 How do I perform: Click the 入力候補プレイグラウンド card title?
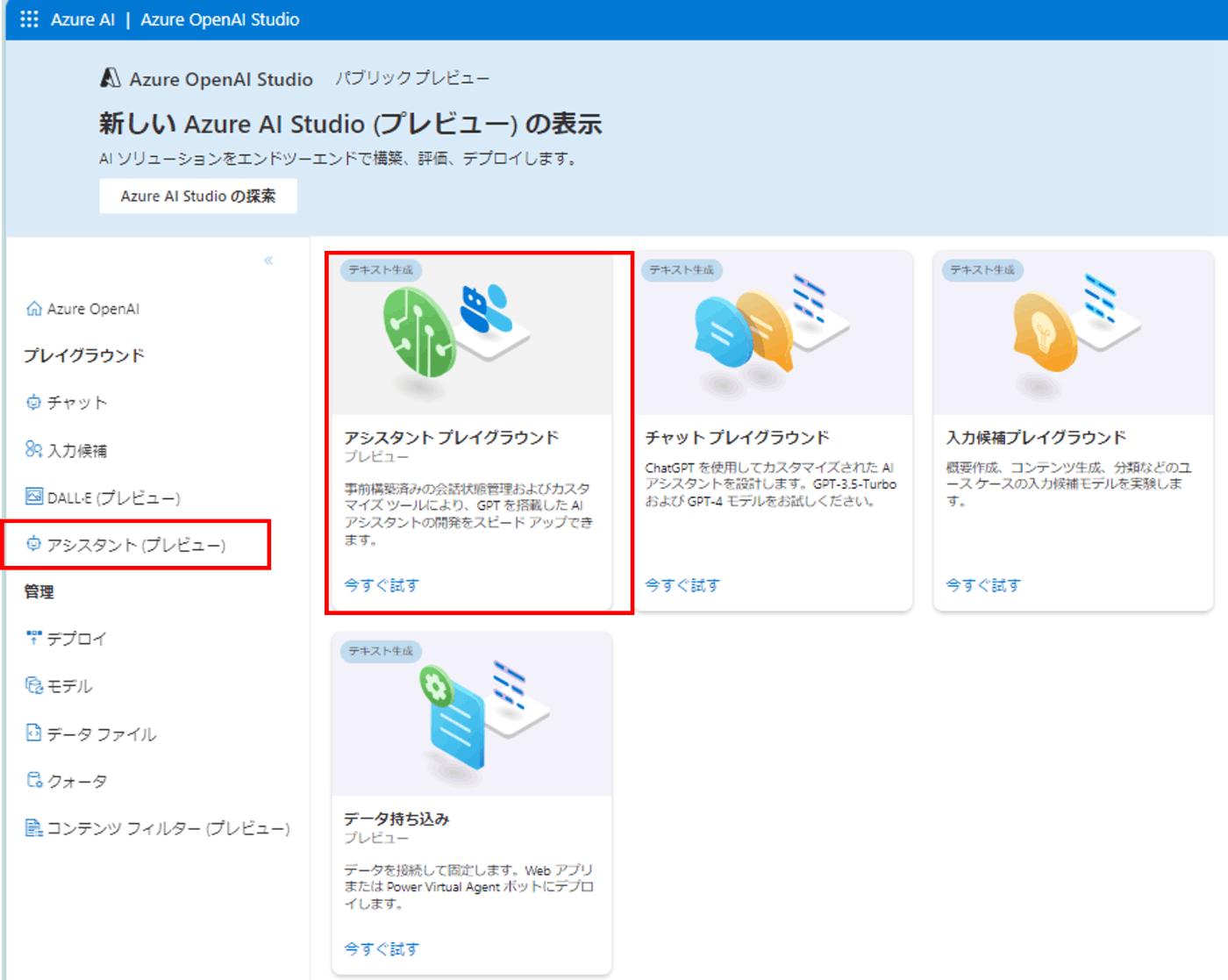pyautogui.click(x=1036, y=437)
